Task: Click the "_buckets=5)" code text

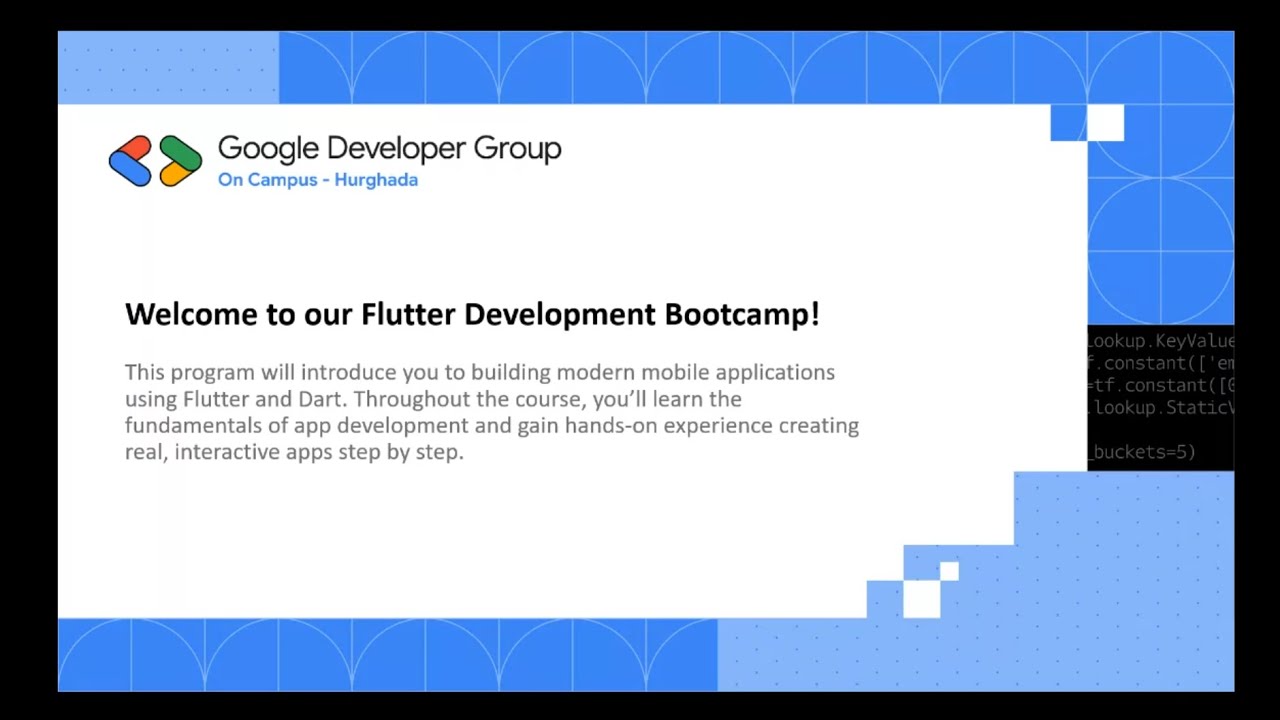Action: click(1142, 452)
